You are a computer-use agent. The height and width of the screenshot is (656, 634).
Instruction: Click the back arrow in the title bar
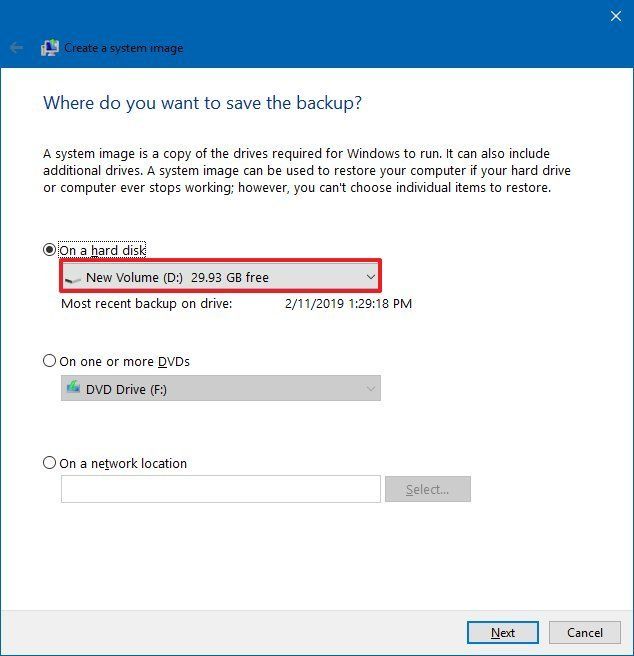pos(16,47)
